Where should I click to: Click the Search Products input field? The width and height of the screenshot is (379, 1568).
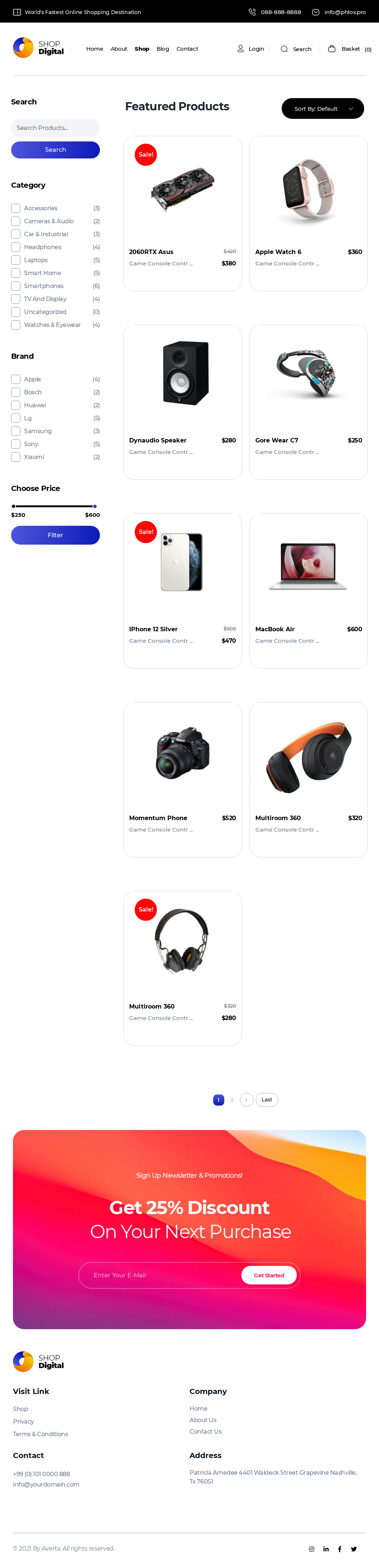pyautogui.click(x=56, y=128)
